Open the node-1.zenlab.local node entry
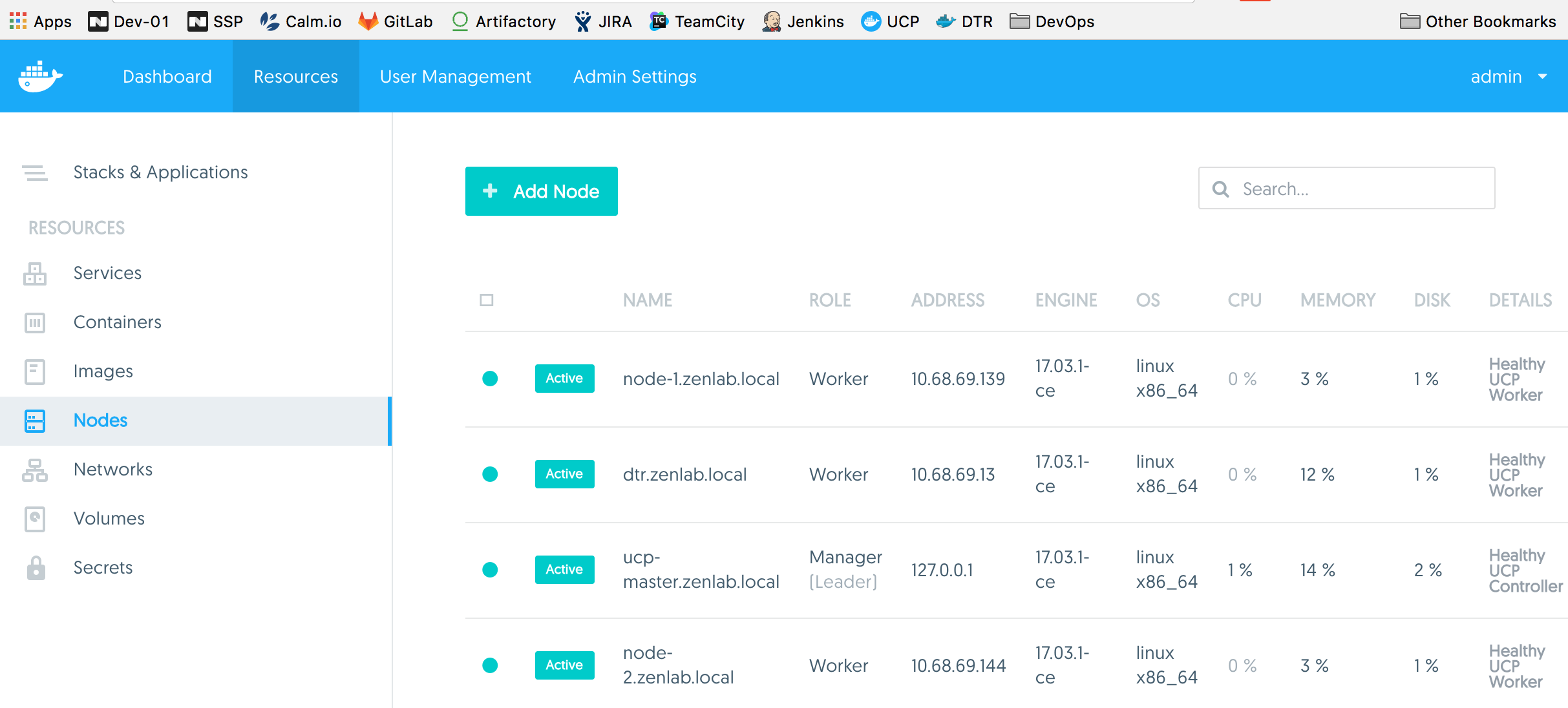This screenshot has height=708, width=1568. 701,379
